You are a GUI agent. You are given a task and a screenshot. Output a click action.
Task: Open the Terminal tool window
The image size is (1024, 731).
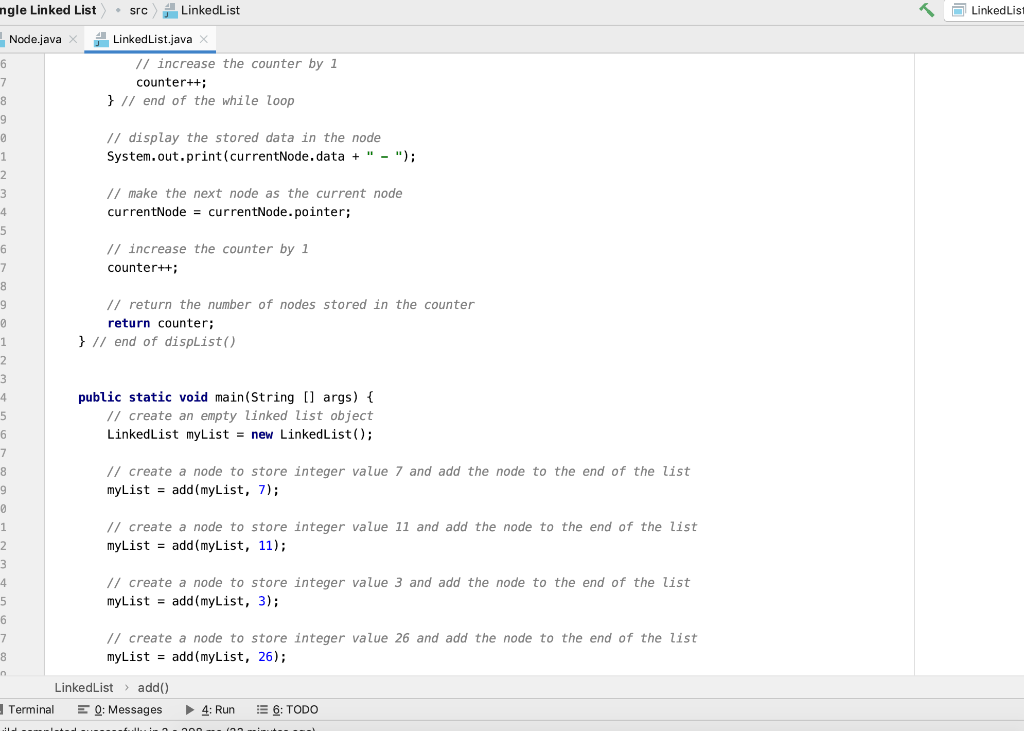29,709
